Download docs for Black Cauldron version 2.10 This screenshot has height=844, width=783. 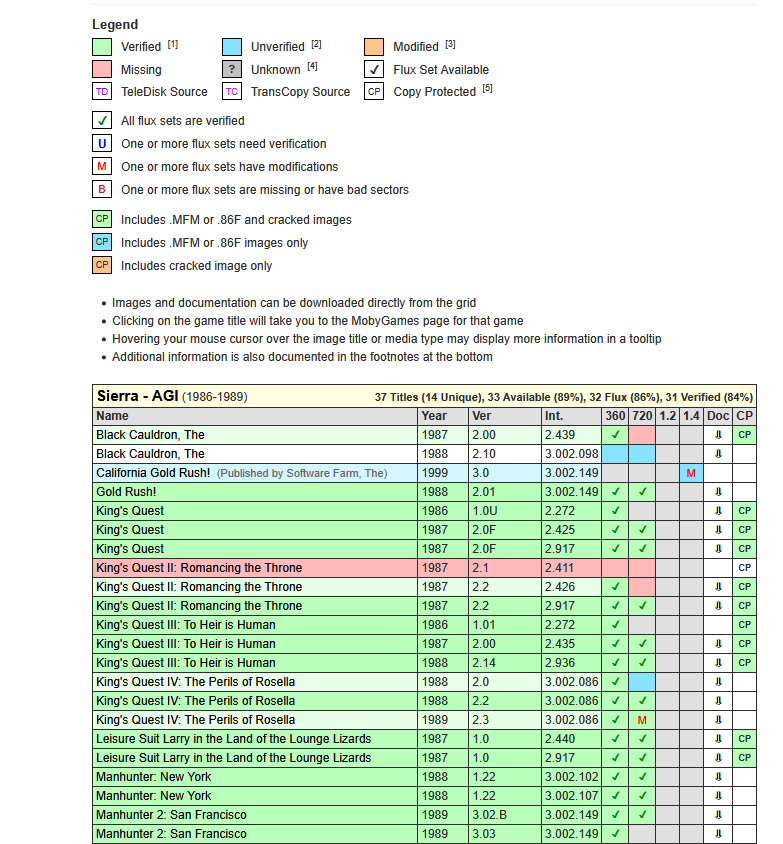tap(718, 454)
